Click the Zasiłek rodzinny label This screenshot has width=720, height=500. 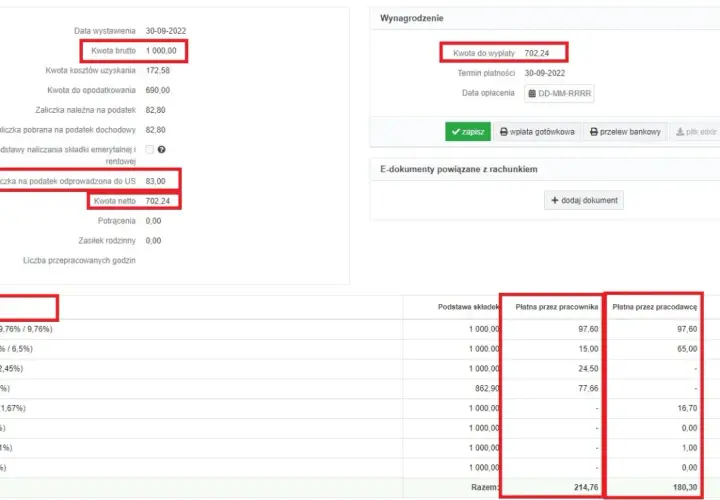[x=107, y=241]
